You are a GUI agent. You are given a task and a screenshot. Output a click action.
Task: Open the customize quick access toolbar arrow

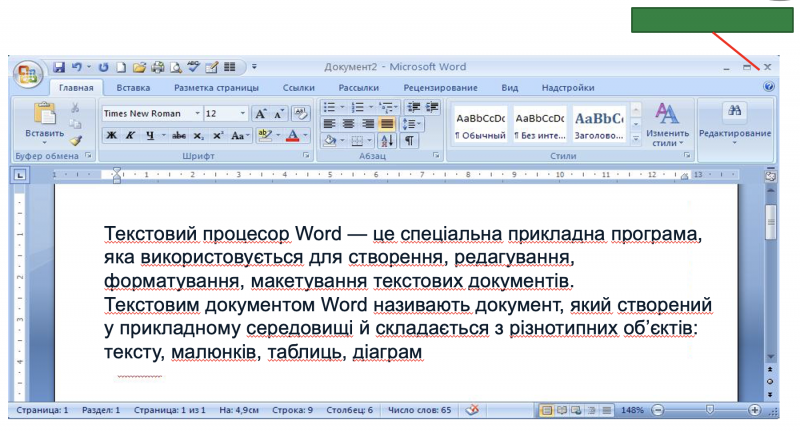coord(254,67)
